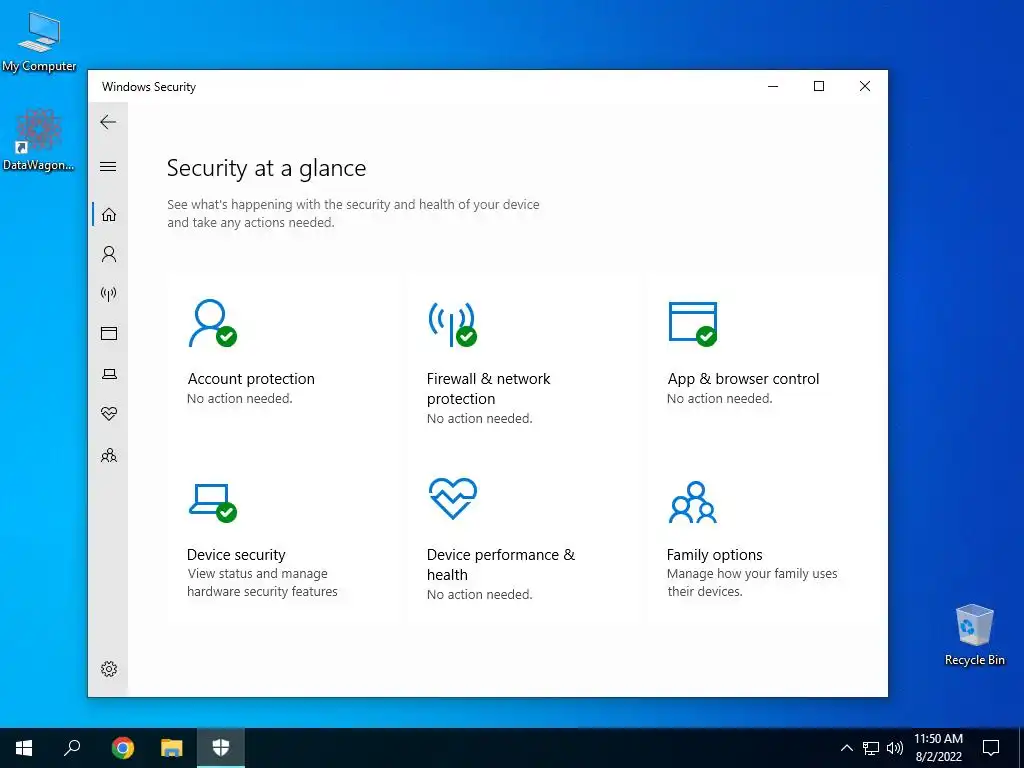This screenshot has height=768, width=1024.
Task: Open the Action Center notifications icon
Action: (x=991, y=748)
